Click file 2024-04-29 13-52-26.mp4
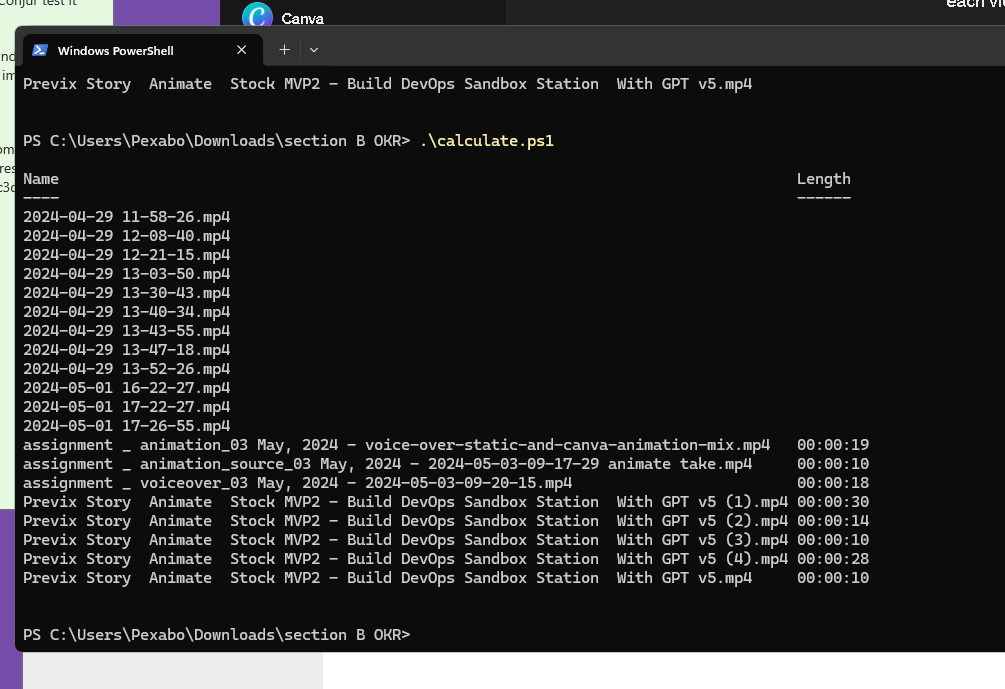 [126, 369]
